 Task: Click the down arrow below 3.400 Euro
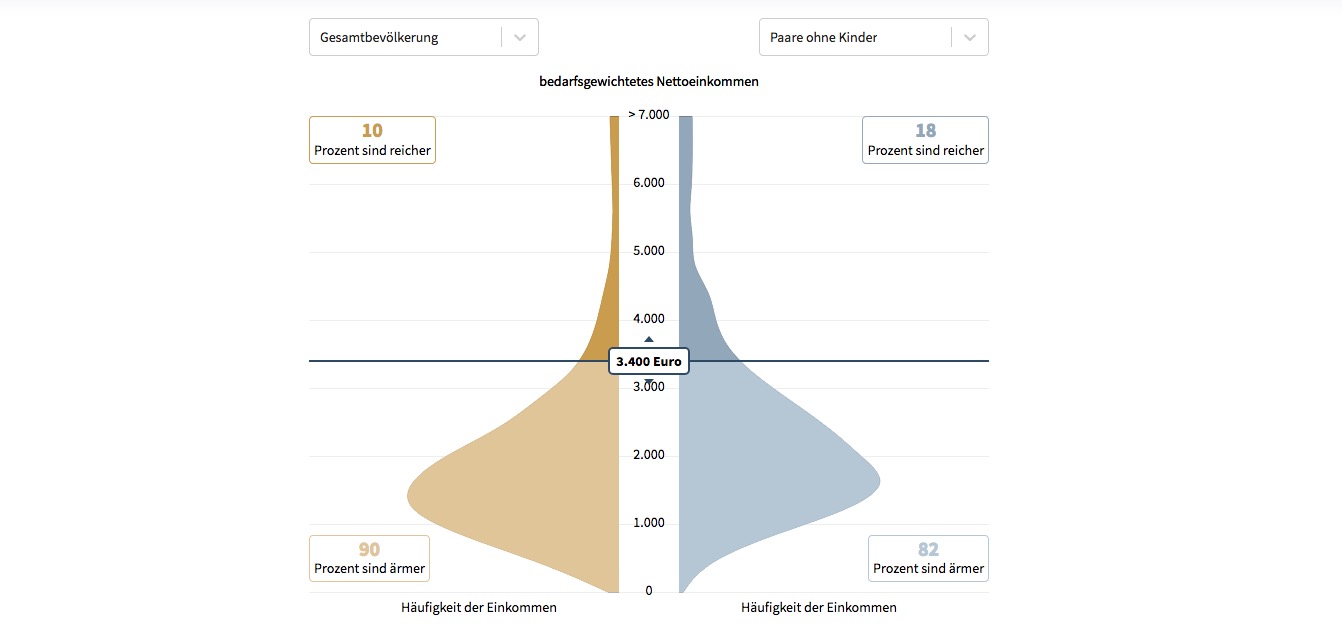tap(648, 382)
